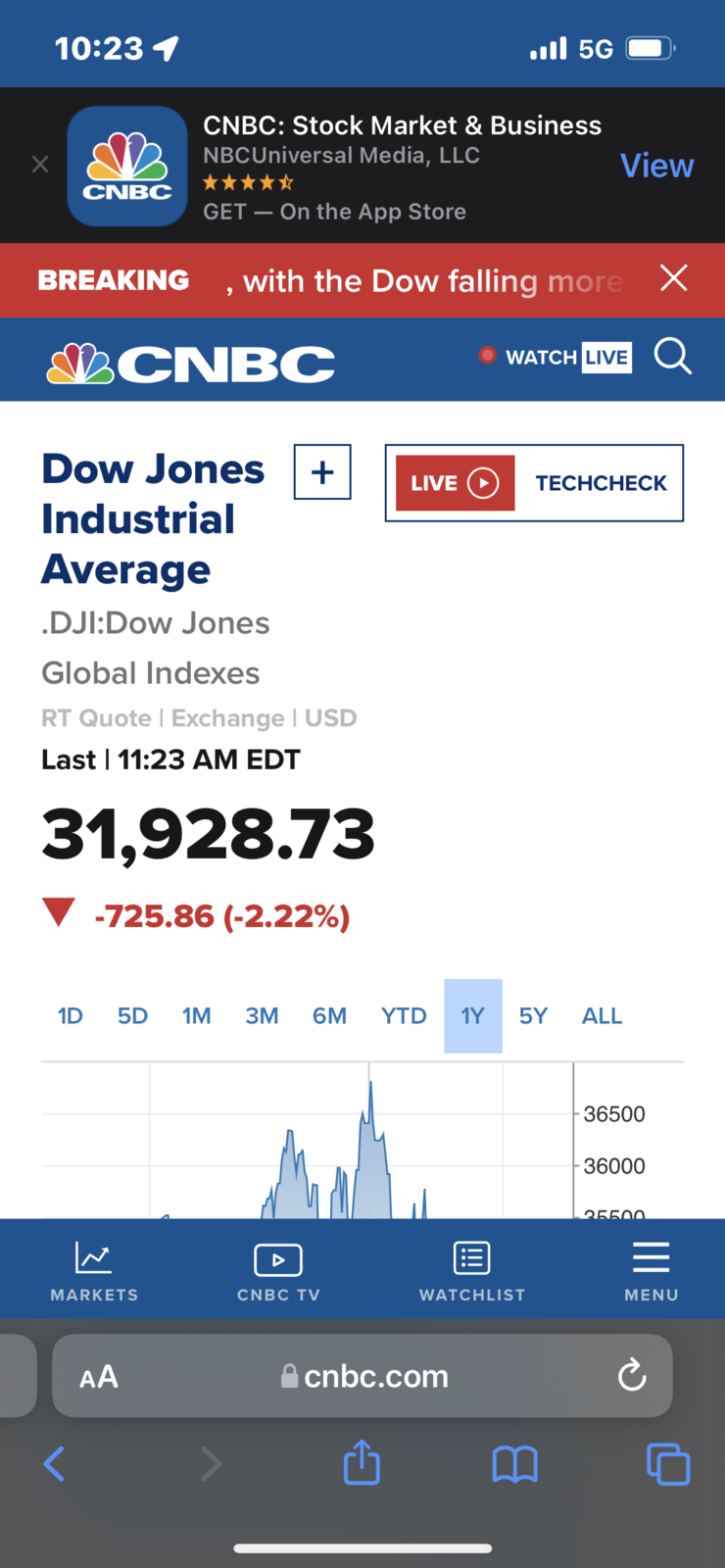
Task: Close the CNBC app store banner
Action: (x=40, y=165)
